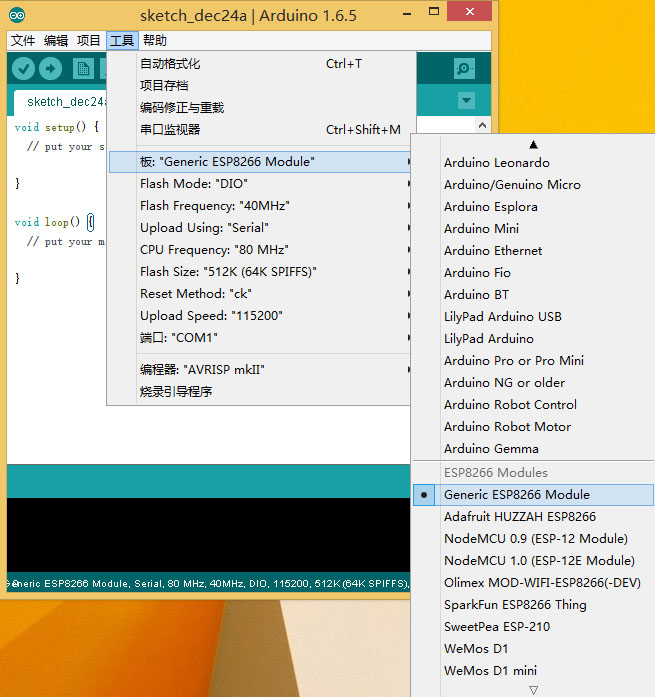Expand Upload Speed "115200" submenu
Viewport: 655px width, 697px height.
(x=260, y=316)
